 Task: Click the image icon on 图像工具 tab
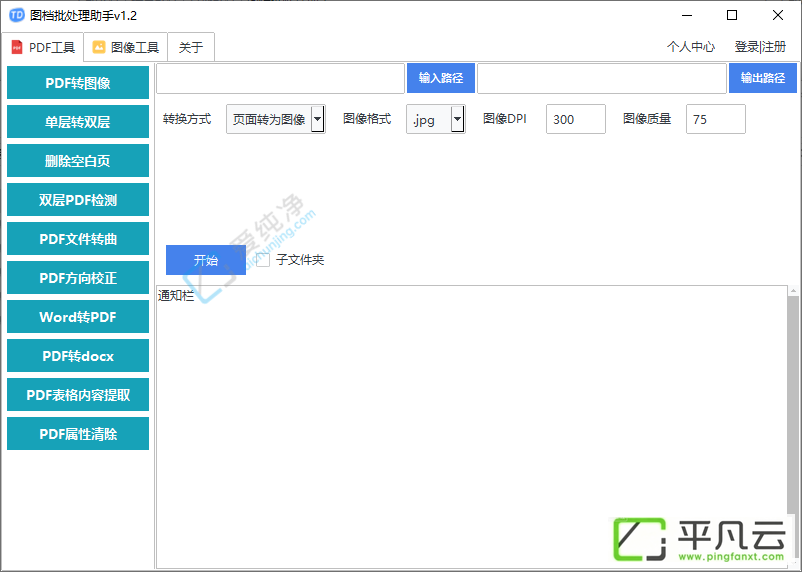pos(99,47)
